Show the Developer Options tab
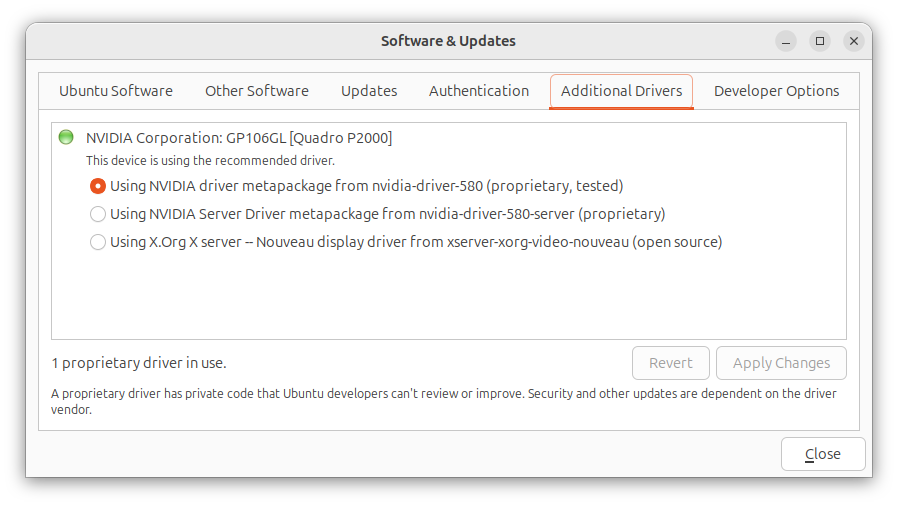The height and width of the screenshot is (506, 898). [776, 91]
